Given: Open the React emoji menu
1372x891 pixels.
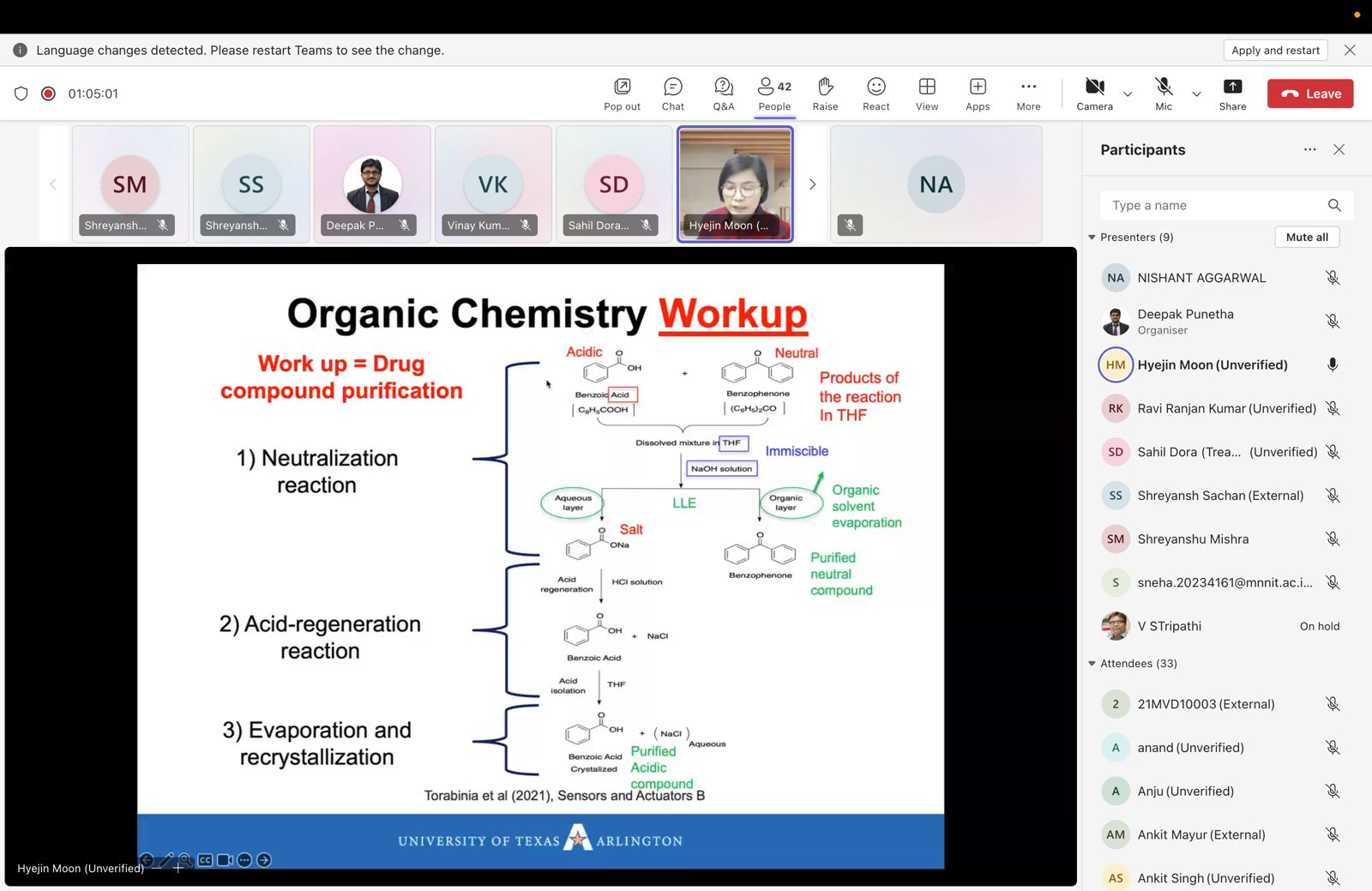Looking at the screenshot, I should pos(876,93).
